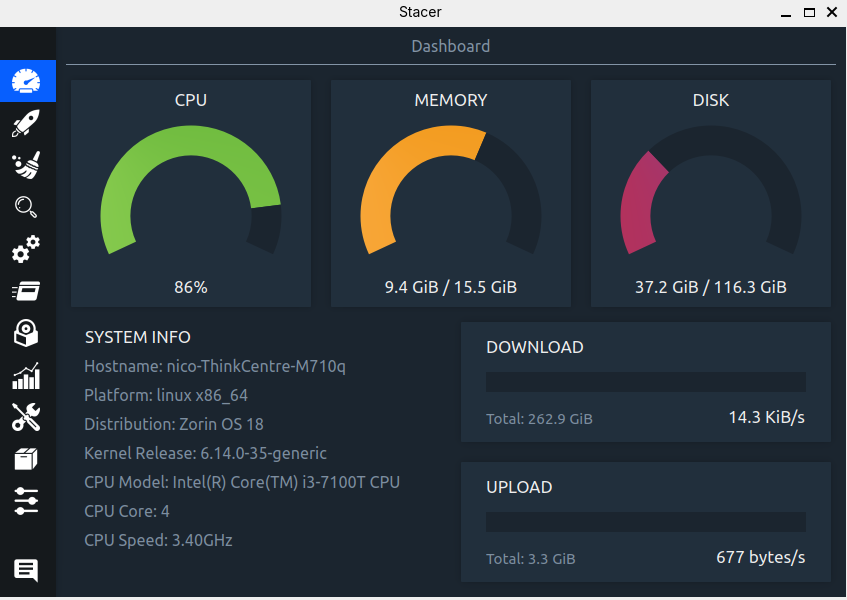Click the Feedback speech bubble icon
This screenshot has height=600, width=847.
[x=27, y=570]
